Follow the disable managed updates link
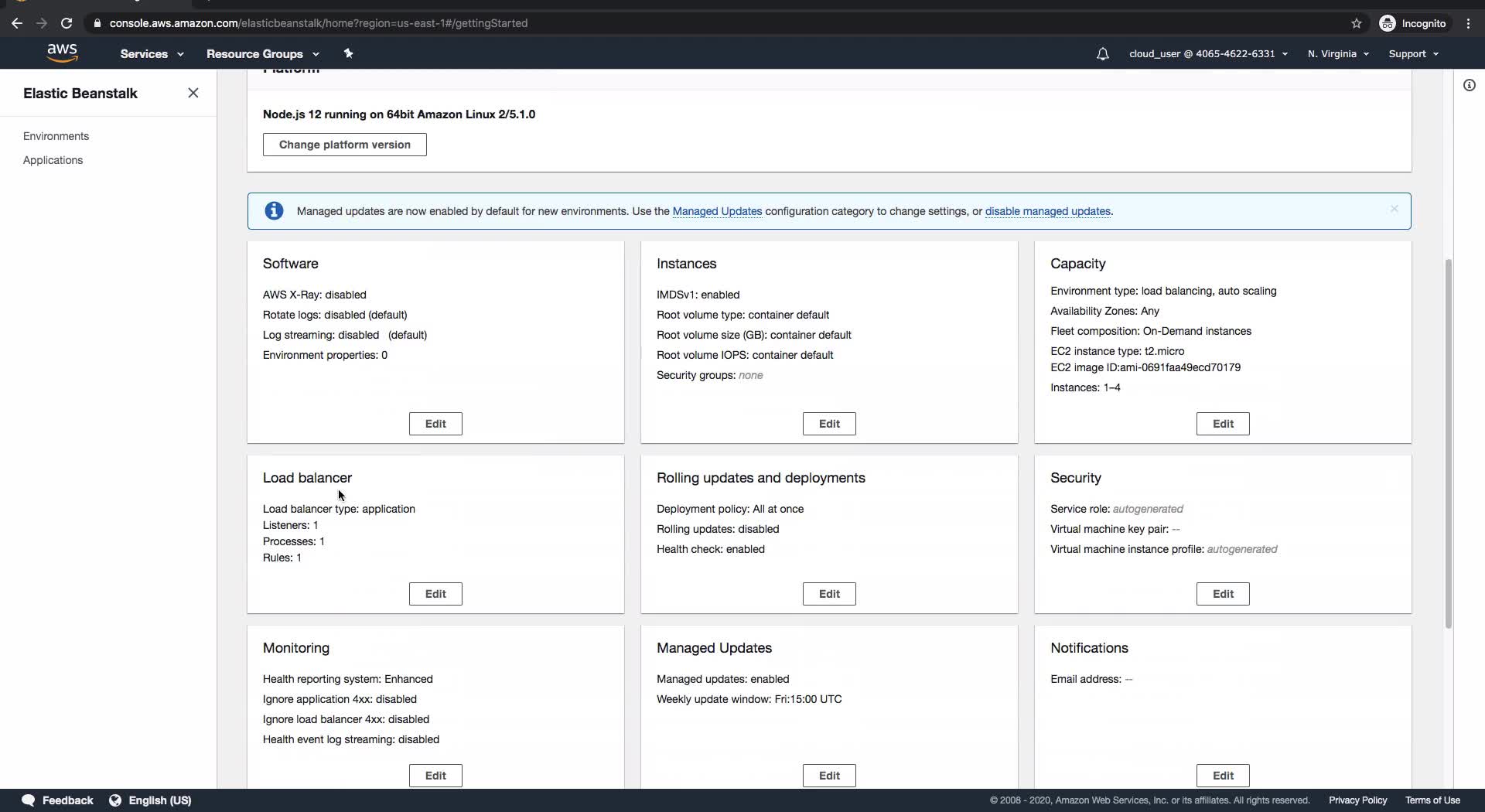This screenshot has width=1485, height=812. coord(1047,211)
